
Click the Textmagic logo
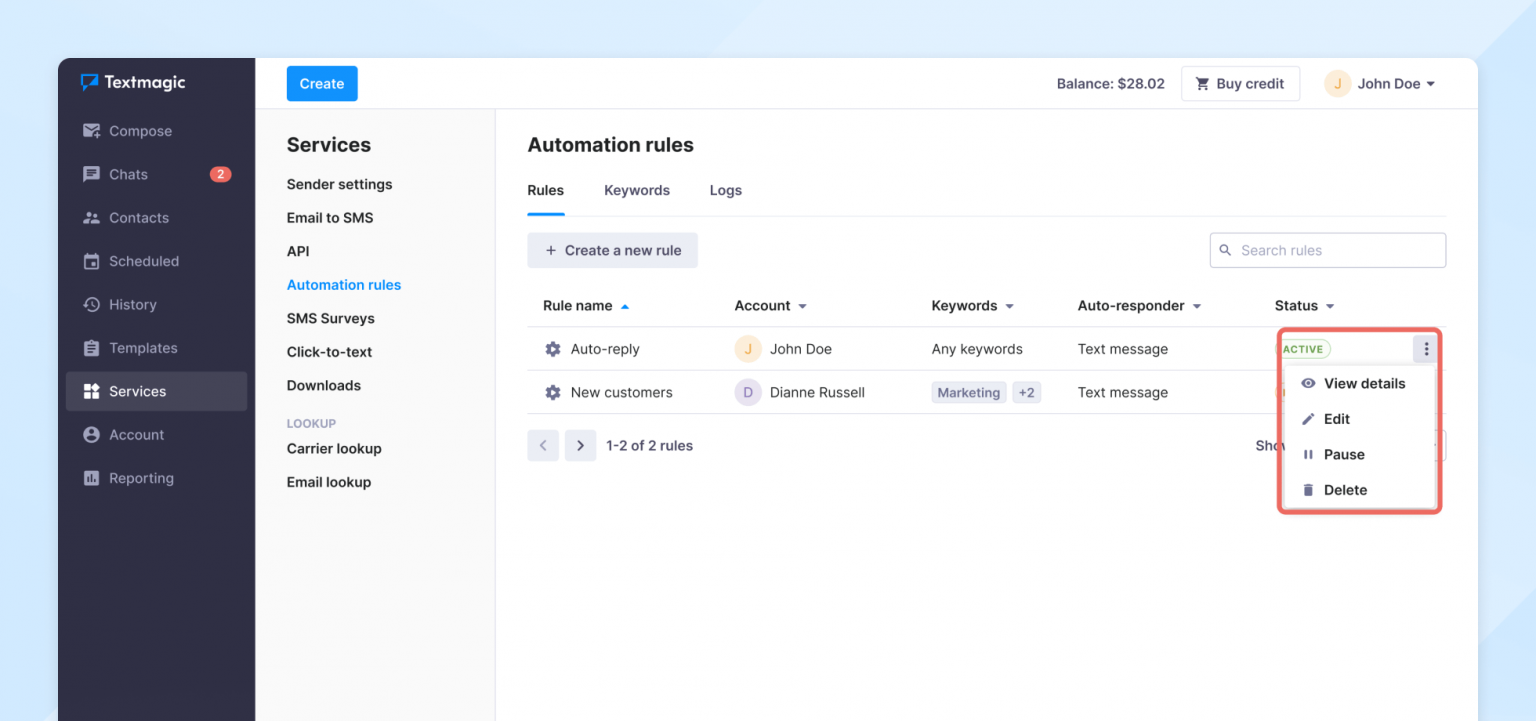coord(135,83)
